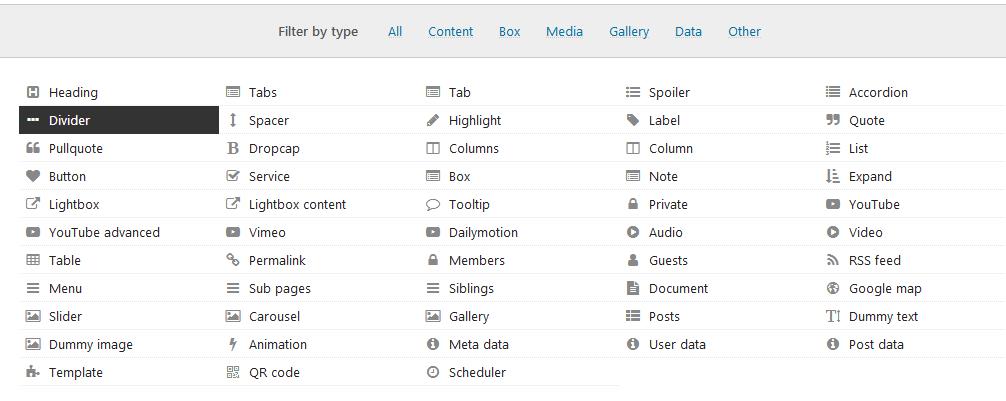Image resolution: width=1006 pixels, height=401 pixels.
Task: Choose the Google map globe icon
Action: click(x=833, y=288)
